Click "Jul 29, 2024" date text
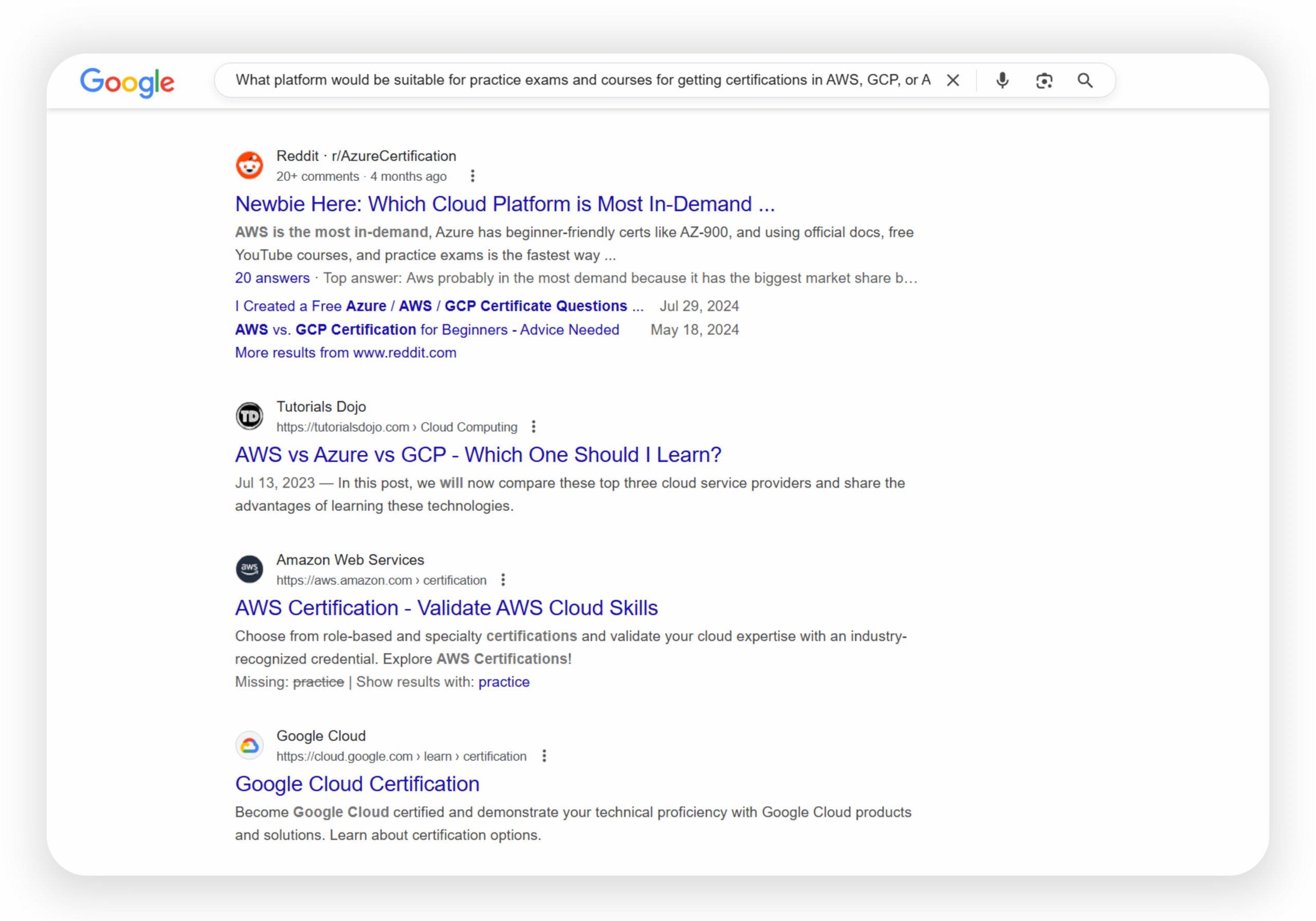The image size is (1316, 921). 699,306
